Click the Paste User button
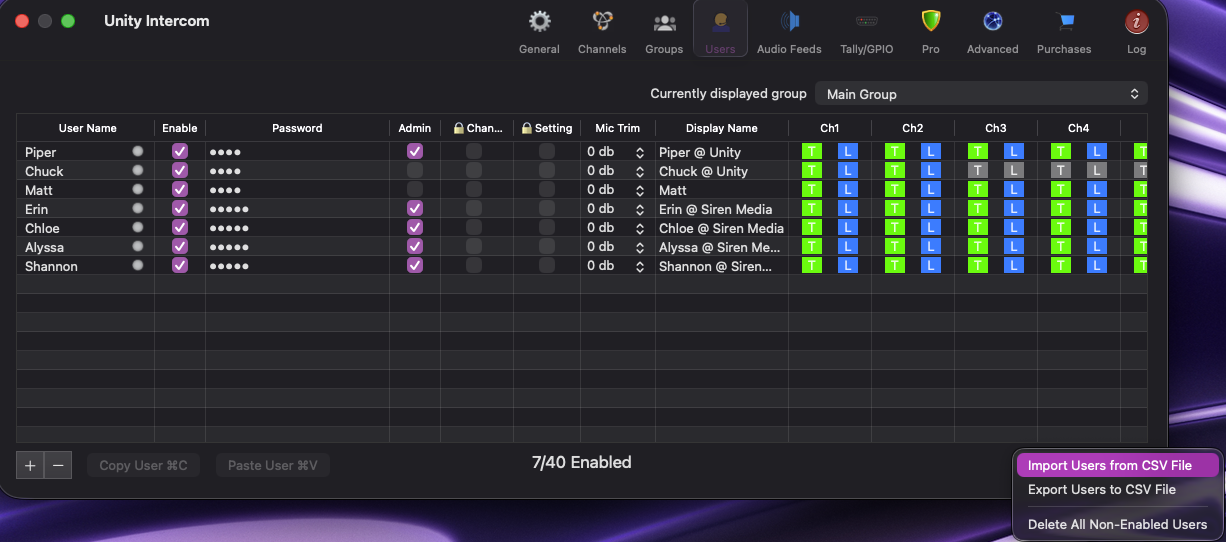1226x542 pixels. (x=272, y=465)
